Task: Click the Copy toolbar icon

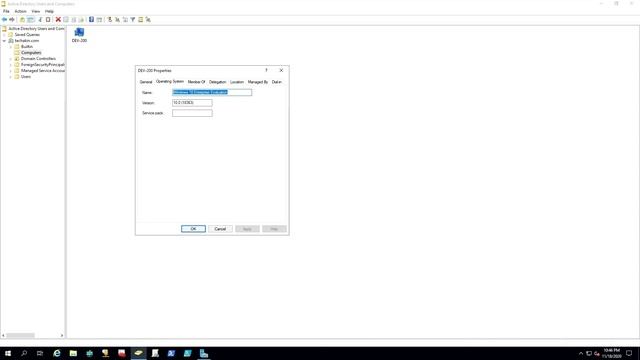Action: coord(48,20)
